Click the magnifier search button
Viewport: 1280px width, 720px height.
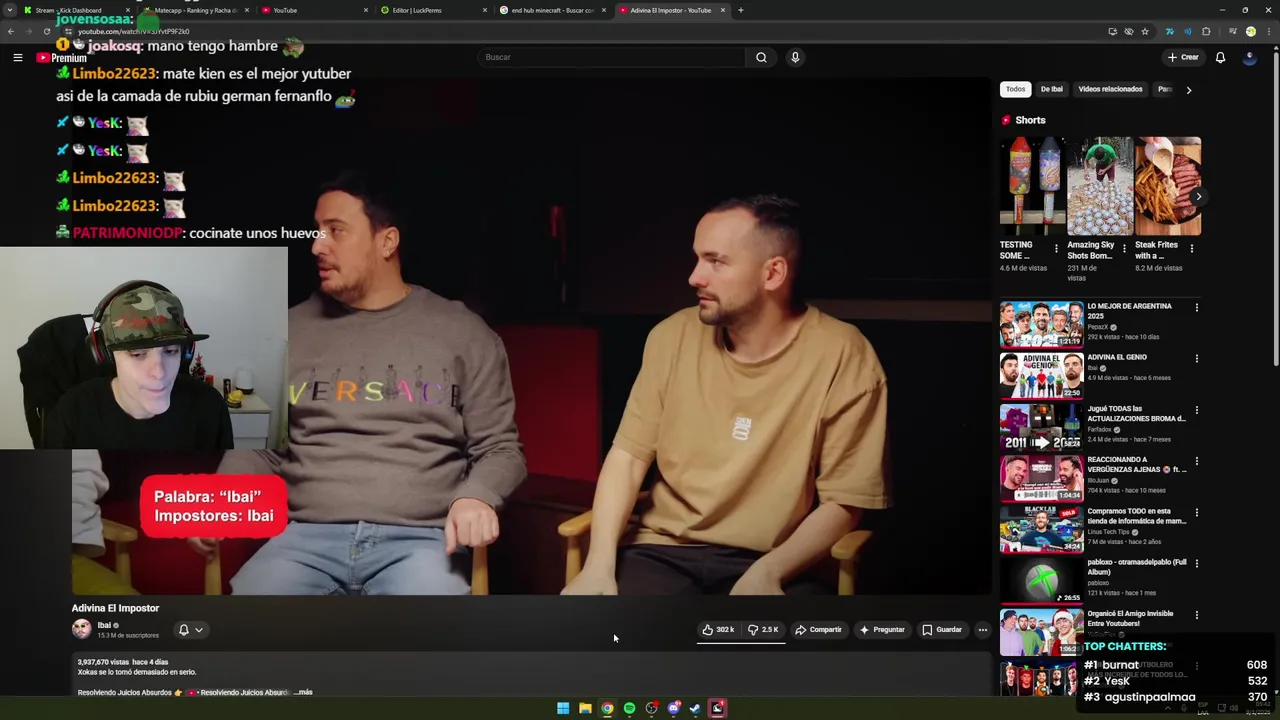point(761,57)
